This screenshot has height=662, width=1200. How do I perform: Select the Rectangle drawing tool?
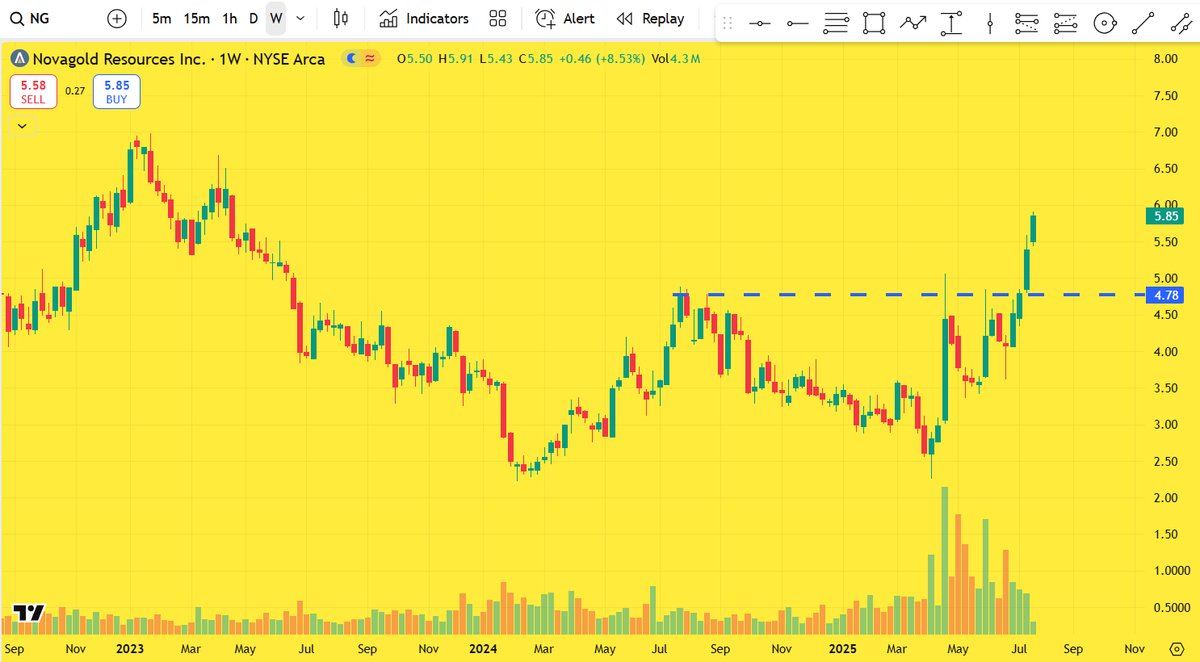(x=875, y=22)
